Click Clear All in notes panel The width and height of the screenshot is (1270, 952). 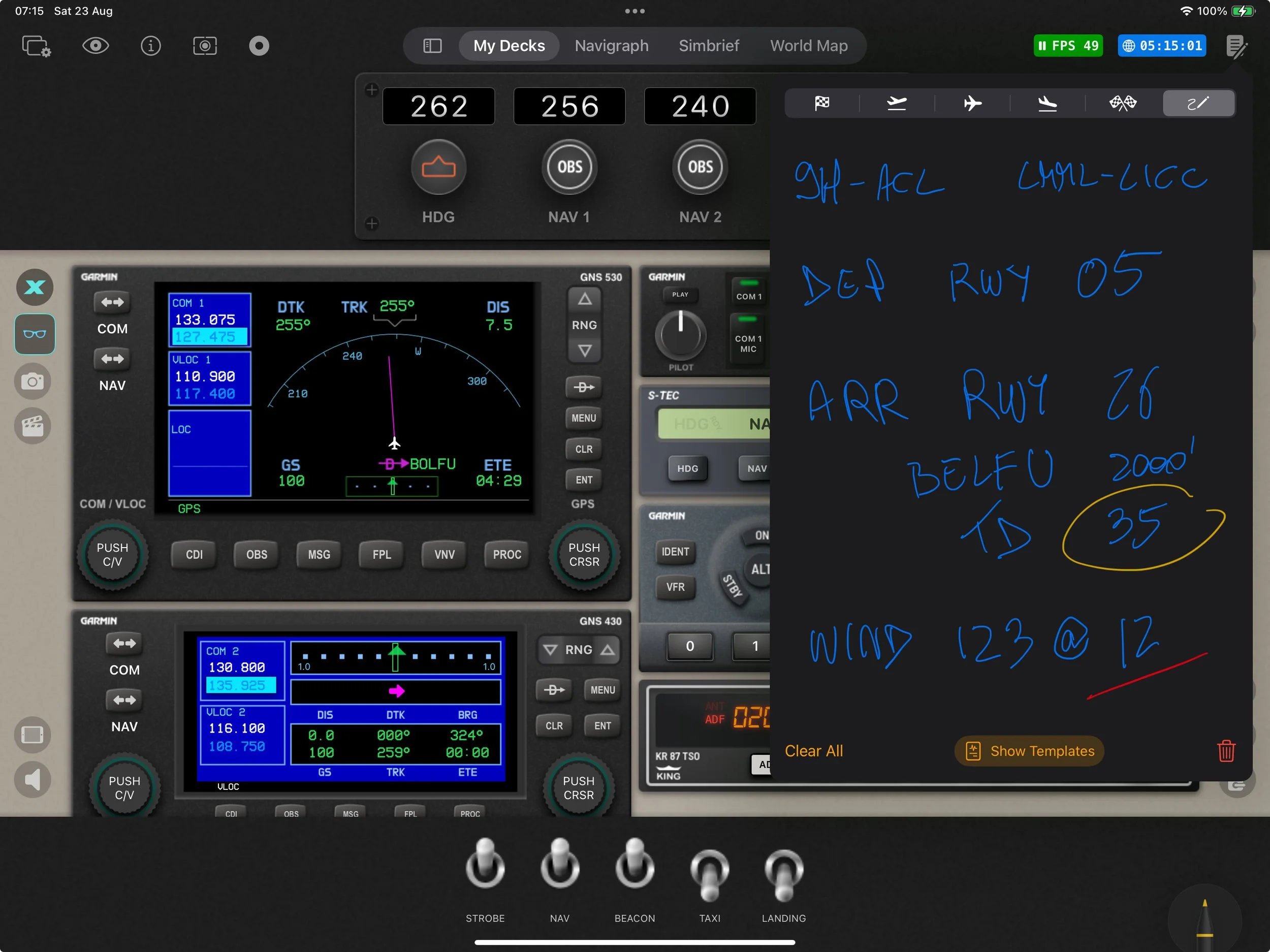pyautogui.click(x=813, y=750)
